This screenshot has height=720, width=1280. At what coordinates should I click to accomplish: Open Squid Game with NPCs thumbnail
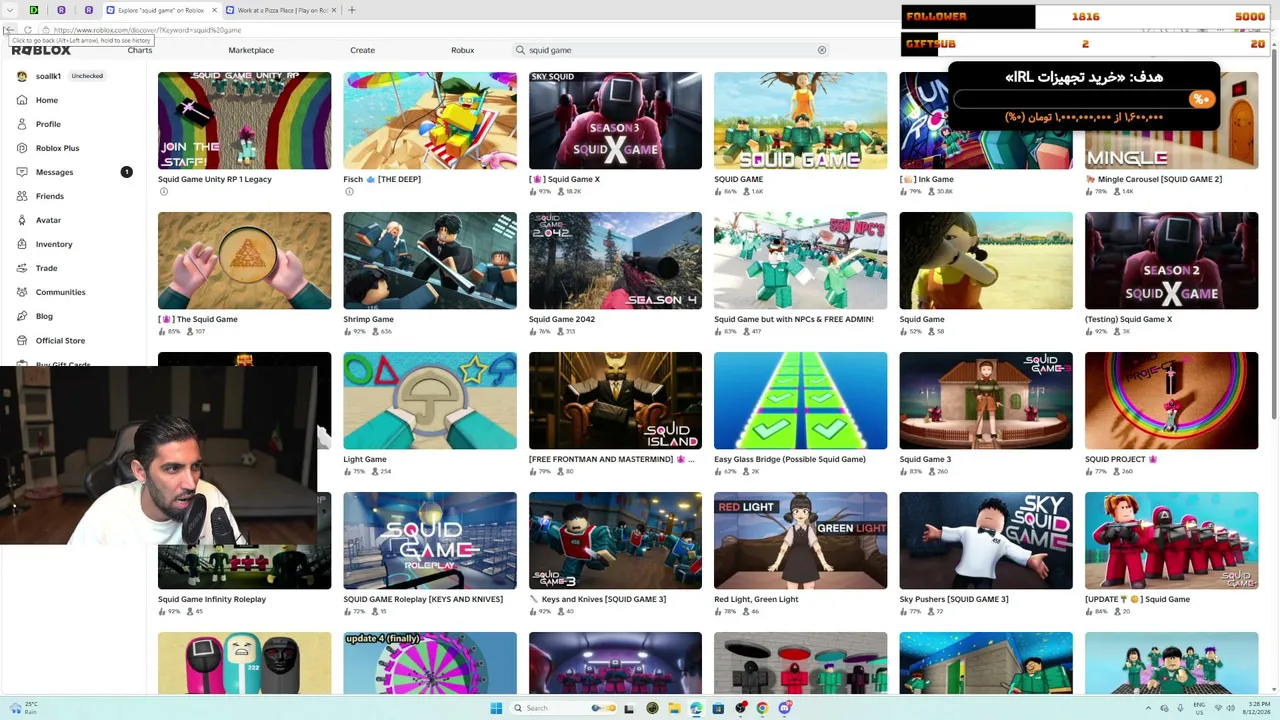click(800, 260)
